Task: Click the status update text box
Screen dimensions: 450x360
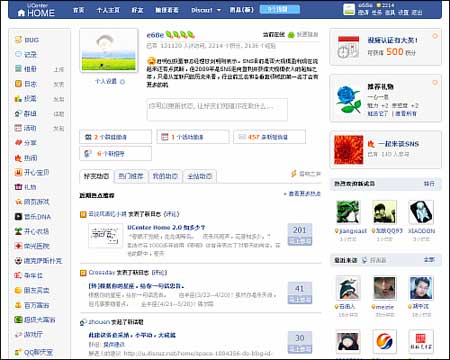Action: [217, 109]
